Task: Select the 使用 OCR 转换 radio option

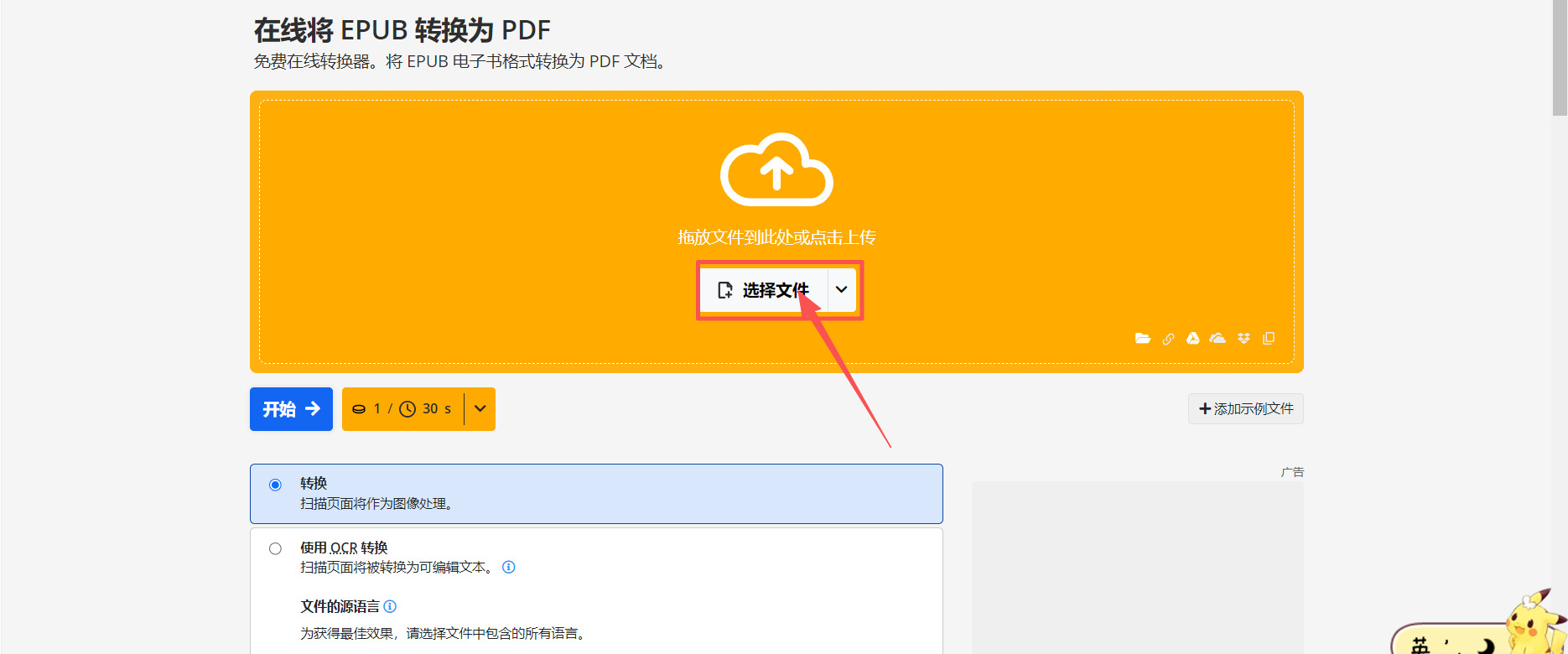Action: point(275,548)
